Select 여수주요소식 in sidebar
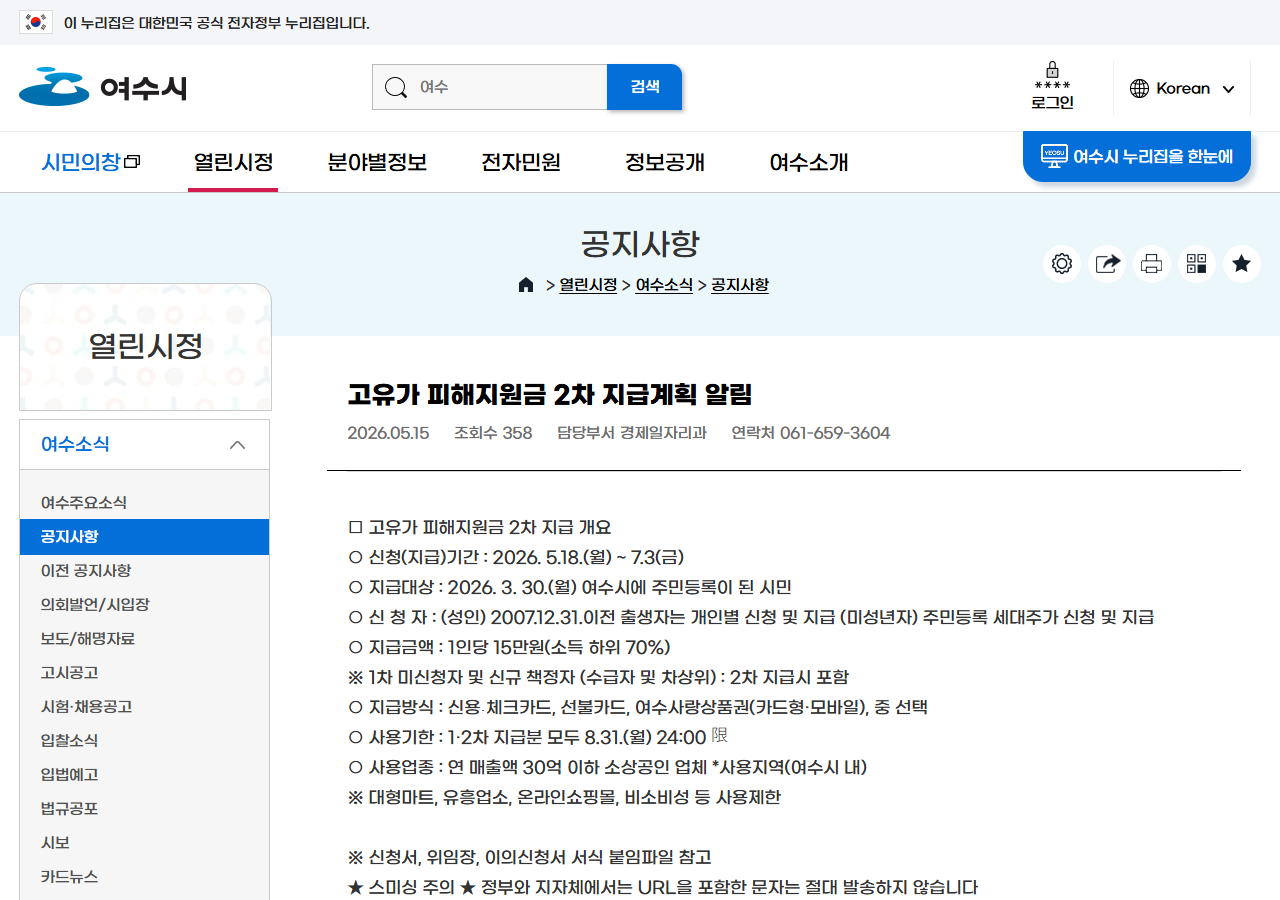The image size is (1280, 900). click(144, 502)
